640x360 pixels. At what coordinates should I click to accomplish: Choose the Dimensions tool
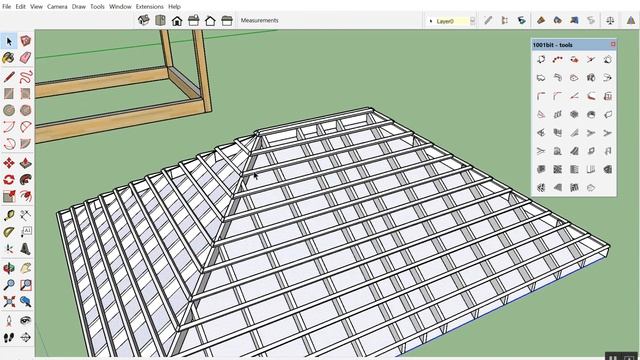[25, 215]
